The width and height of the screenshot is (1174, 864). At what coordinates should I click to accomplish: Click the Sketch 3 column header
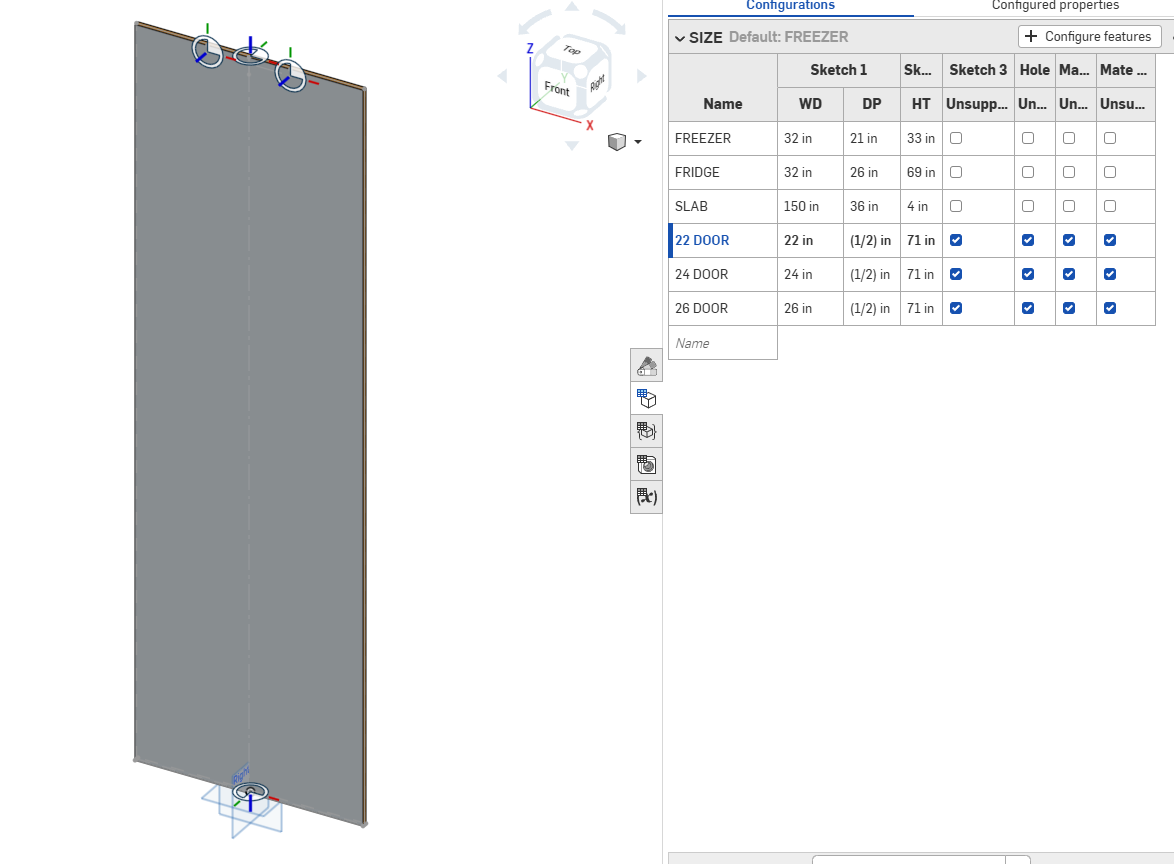(x=978, y=70)
